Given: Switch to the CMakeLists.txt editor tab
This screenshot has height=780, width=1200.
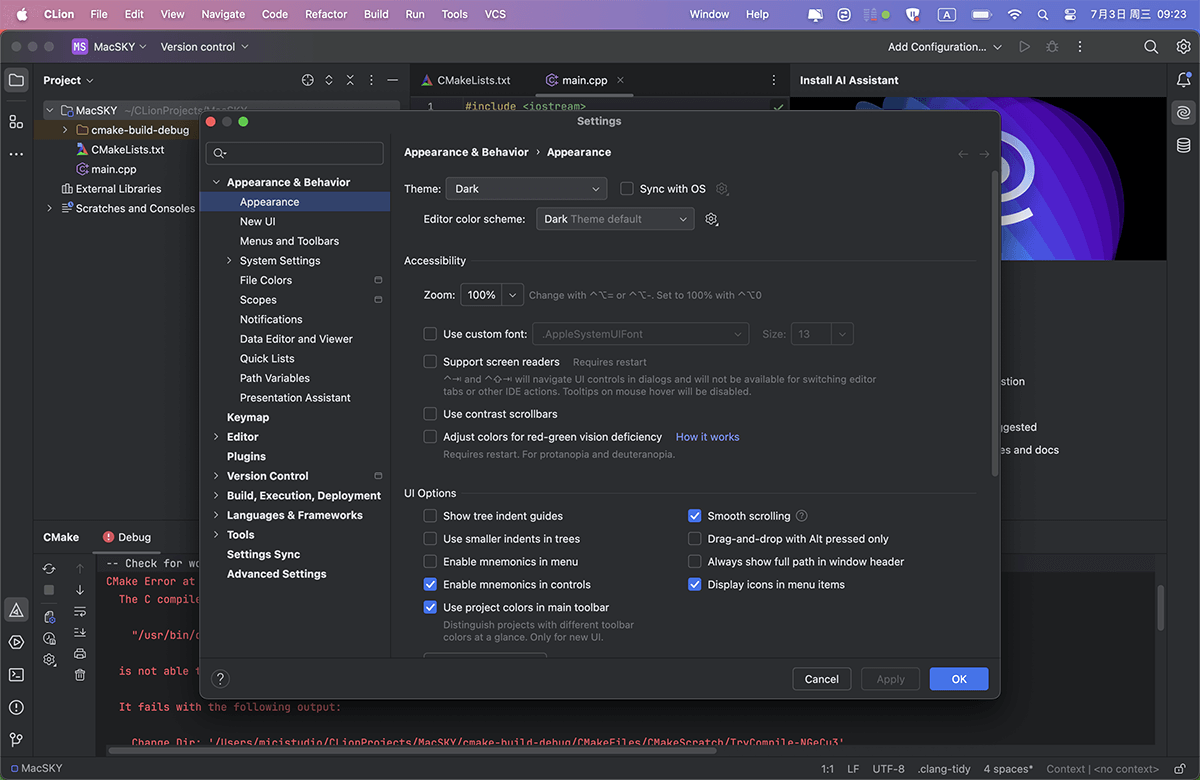Looking at the screenshot, I should 466,81.
